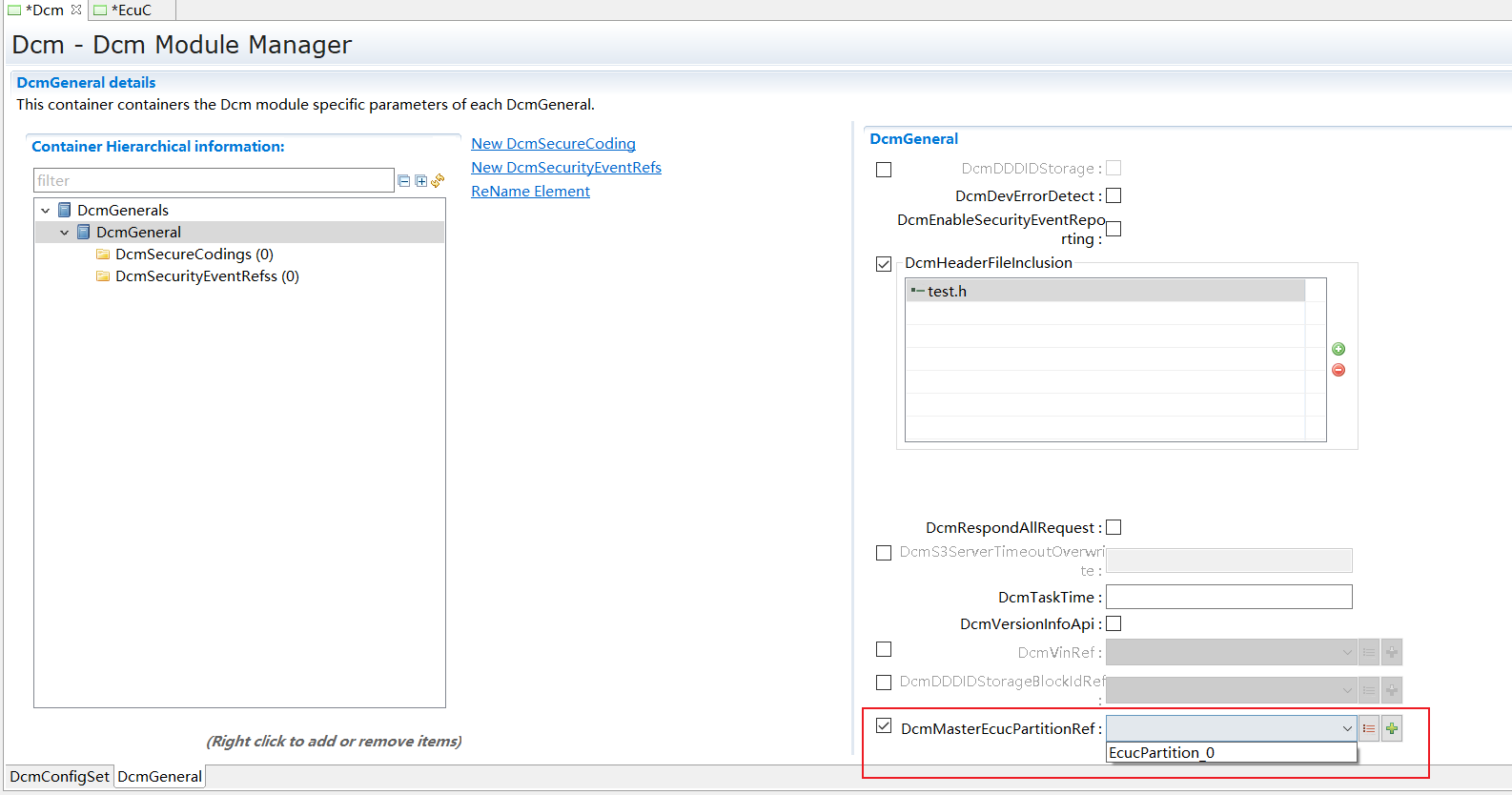Enable DcmVersionInfoApi checkbox

coord(1114,623)
